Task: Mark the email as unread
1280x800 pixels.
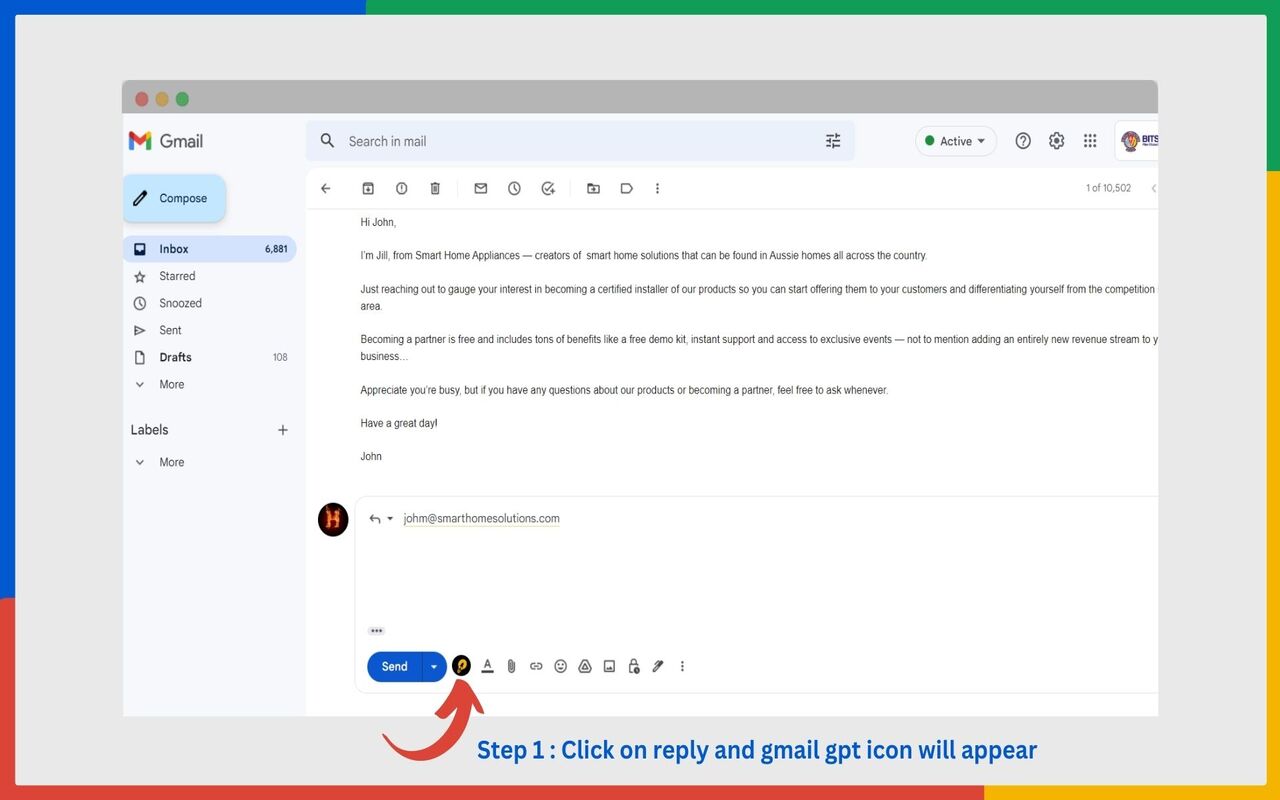Action: (481, 188)
